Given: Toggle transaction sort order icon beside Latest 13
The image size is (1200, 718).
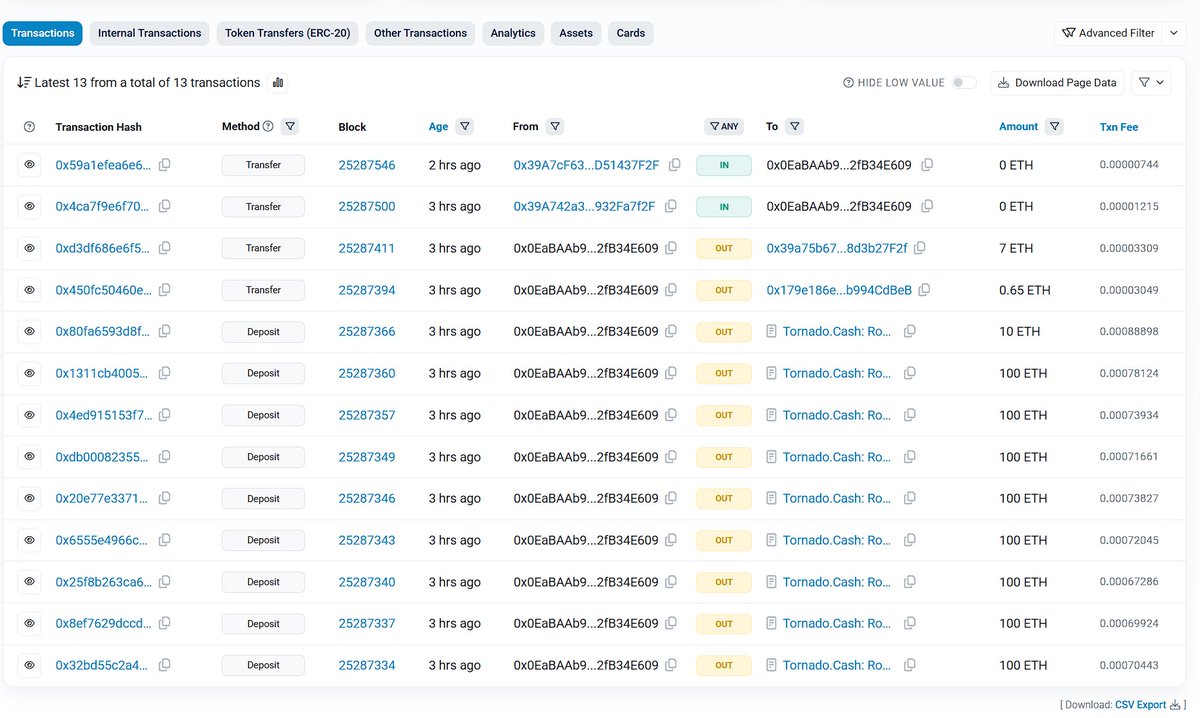Looking at the screenshot, I should pos(24,83).
